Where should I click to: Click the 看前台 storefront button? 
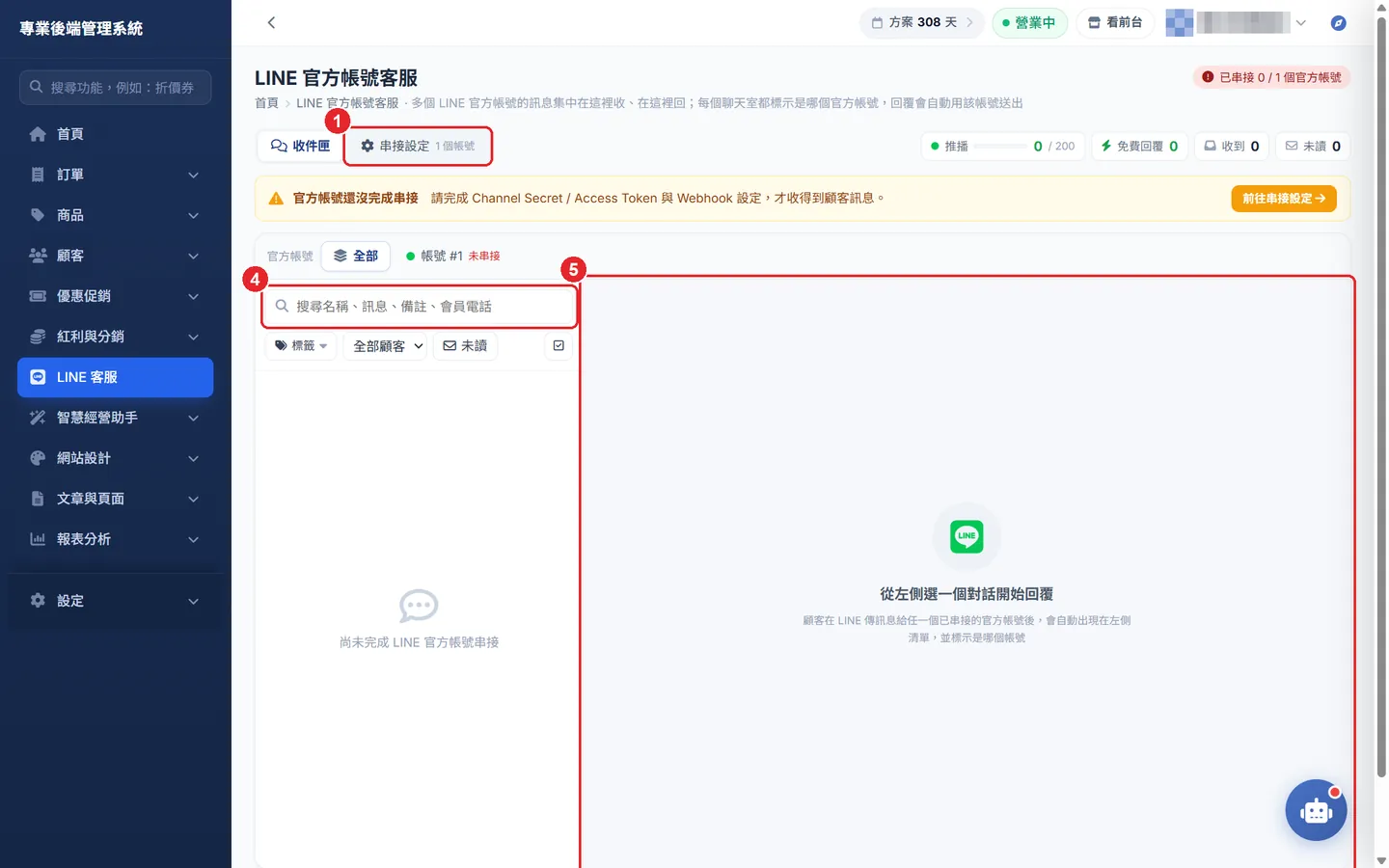[1115, 22]
